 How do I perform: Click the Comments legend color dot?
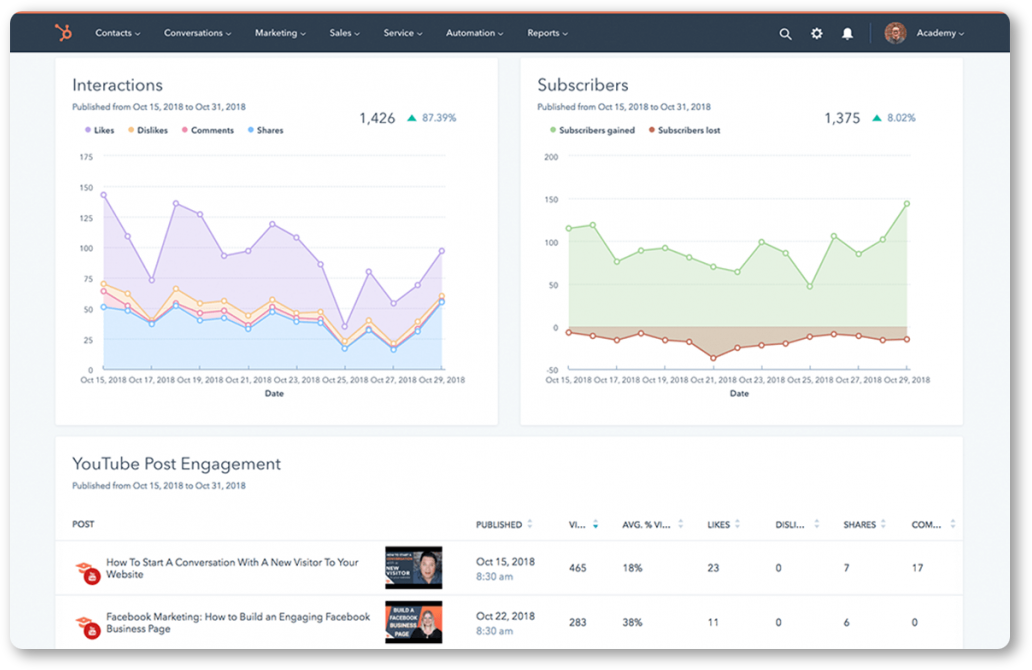point(185,130)
